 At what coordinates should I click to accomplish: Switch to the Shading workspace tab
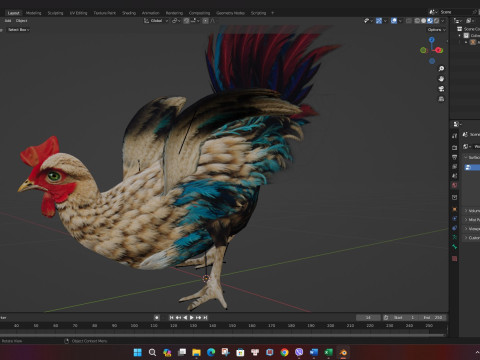click(129, 13)
